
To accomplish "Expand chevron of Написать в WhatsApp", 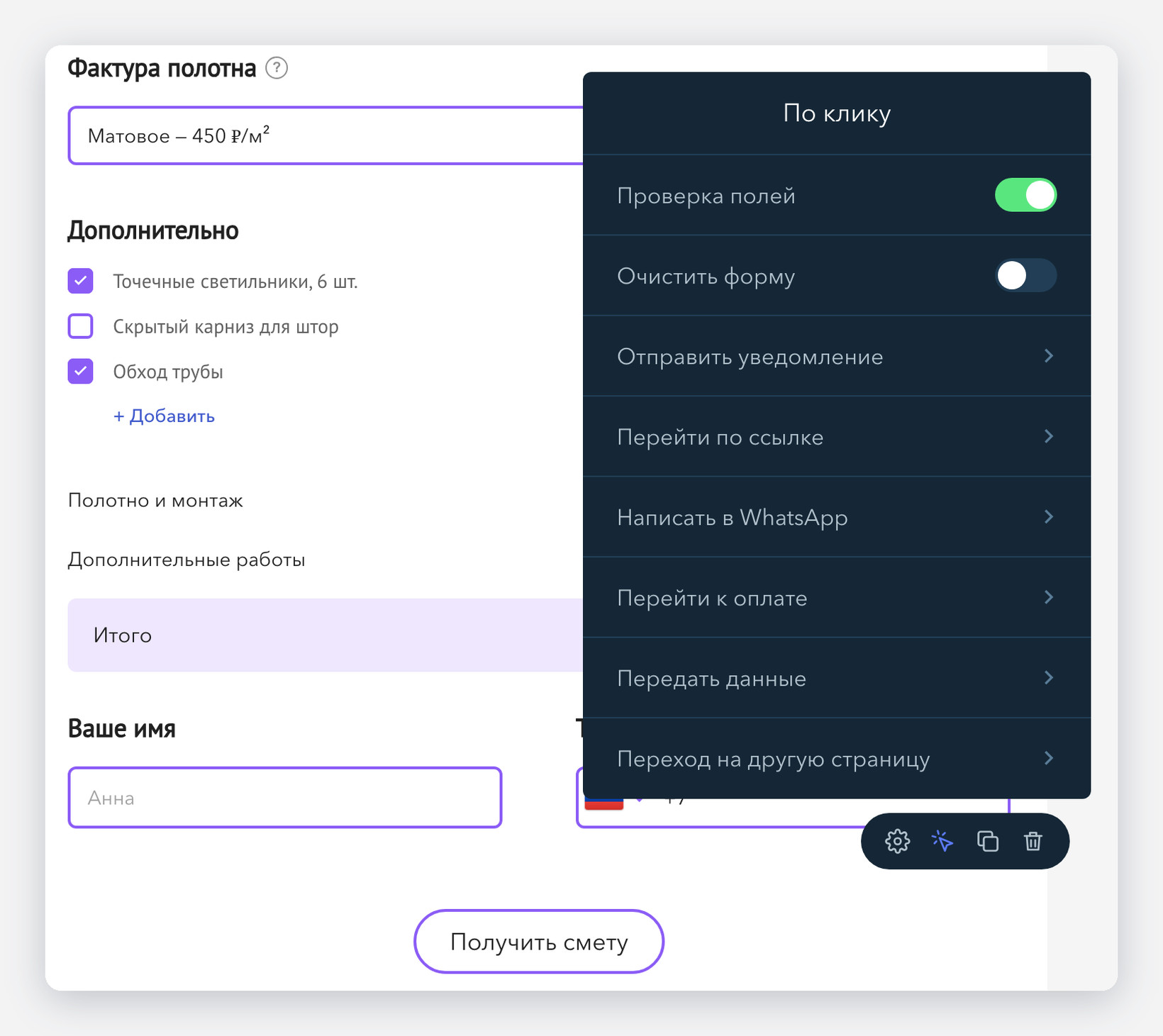I will (1049, 517).
